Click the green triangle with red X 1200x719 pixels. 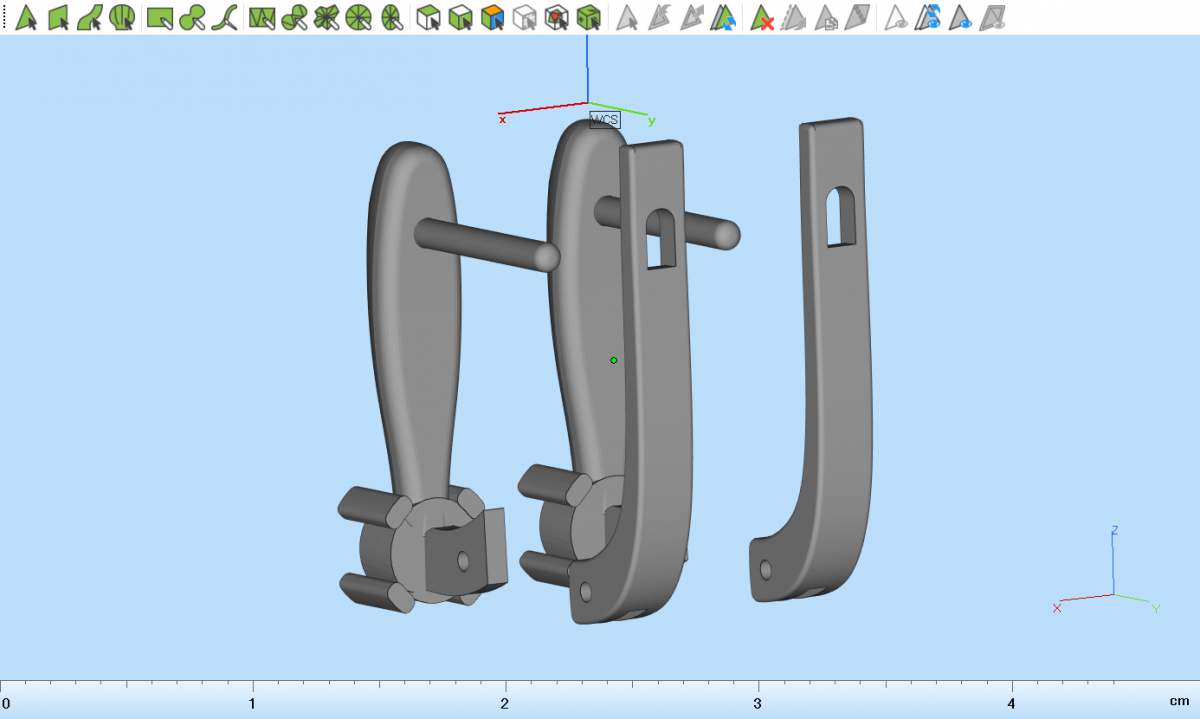763,17
